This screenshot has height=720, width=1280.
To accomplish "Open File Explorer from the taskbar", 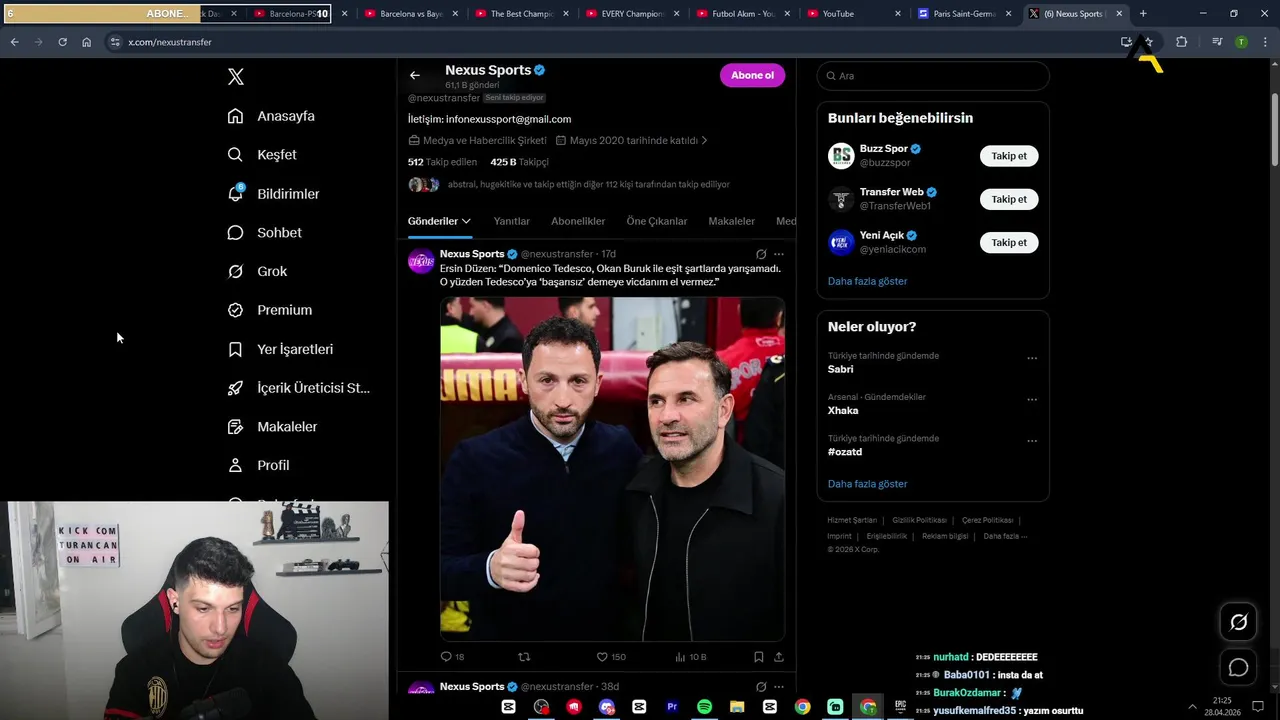I will (x=737, y=707).
